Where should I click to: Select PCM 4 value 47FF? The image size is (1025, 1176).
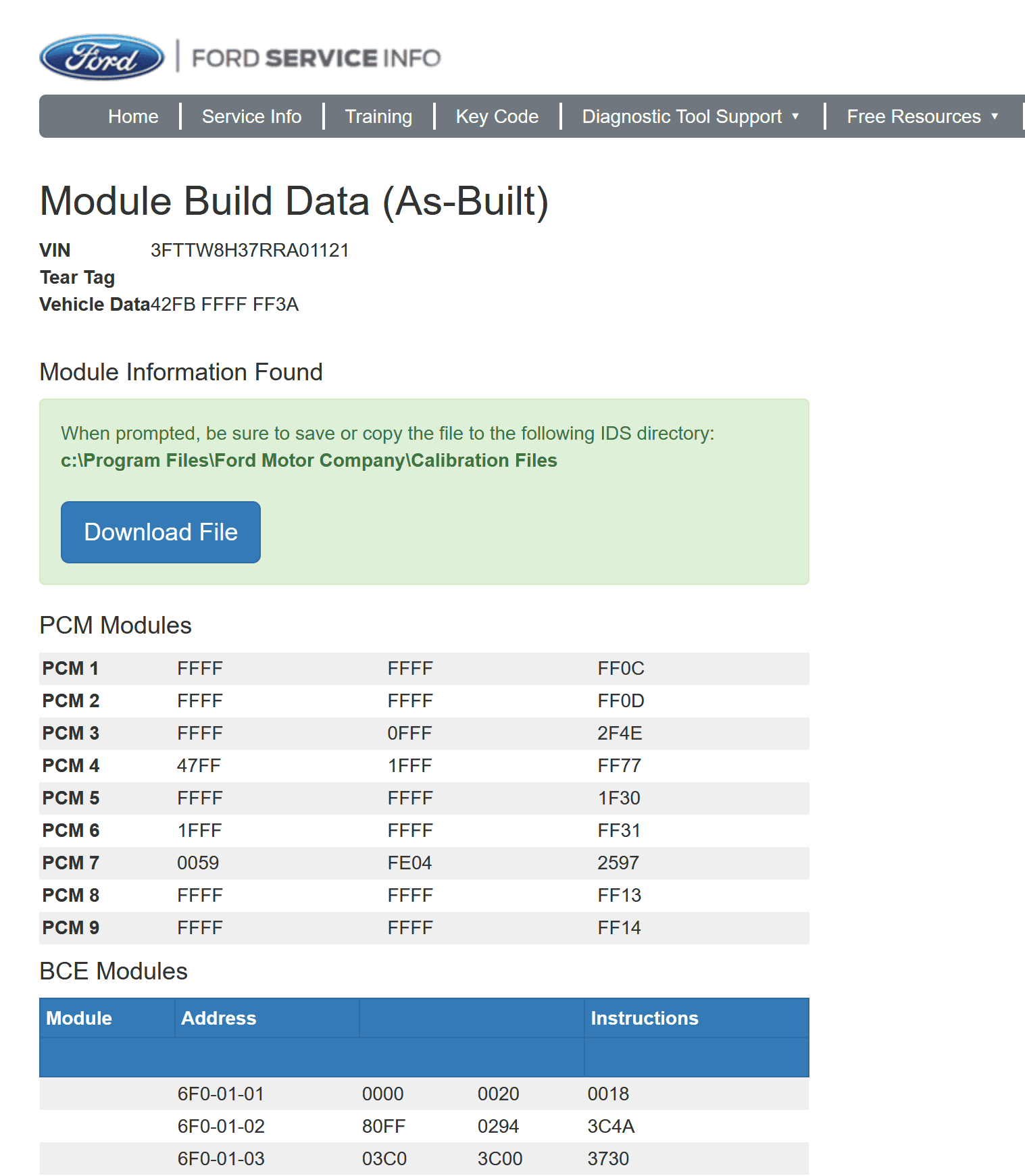[199, 766]
